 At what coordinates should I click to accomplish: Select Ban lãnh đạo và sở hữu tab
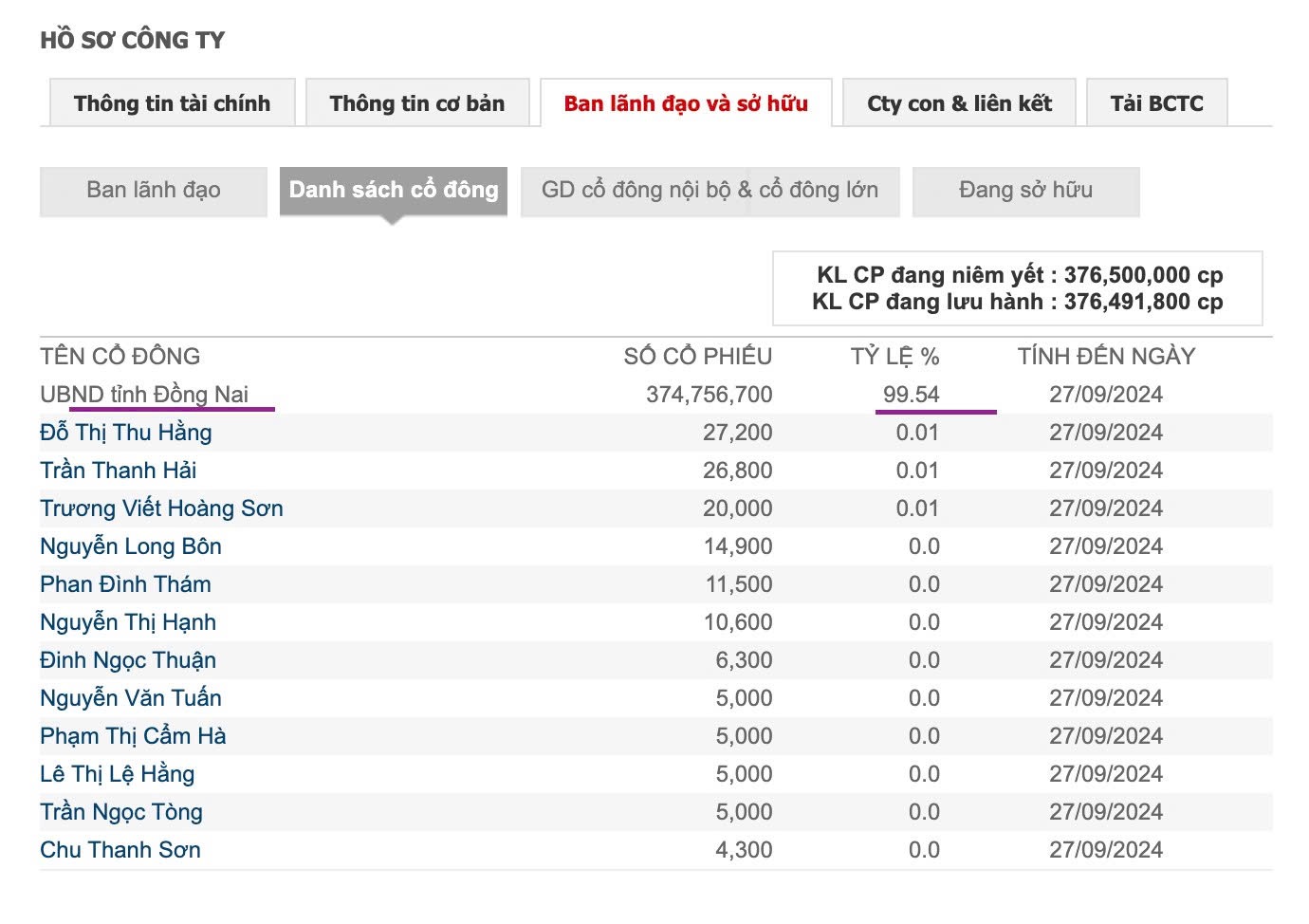point(685,103)
